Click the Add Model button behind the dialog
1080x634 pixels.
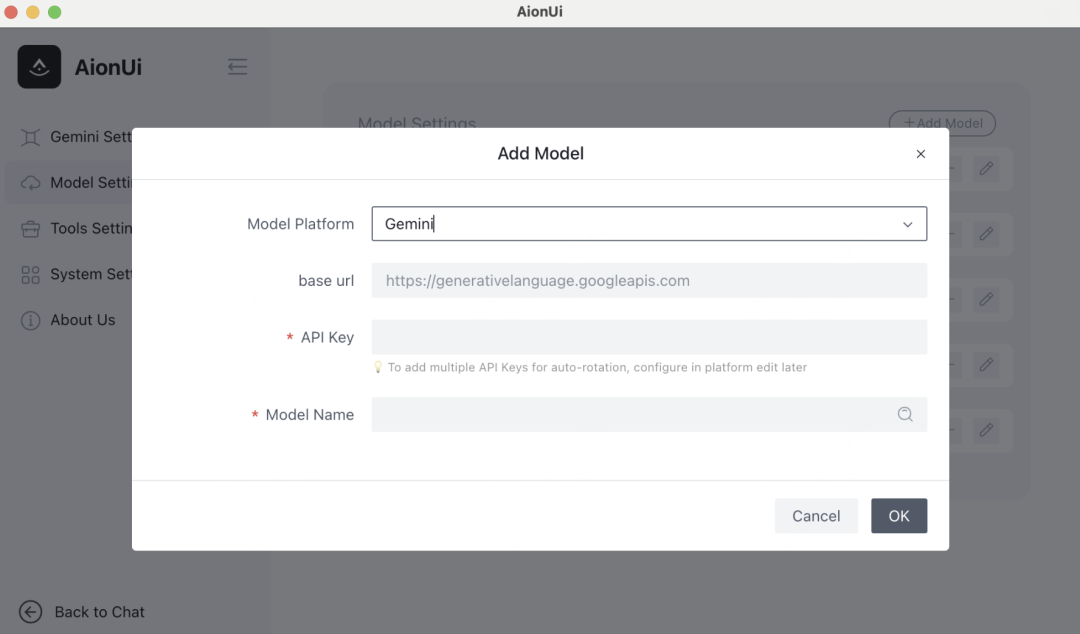coord(942,123)
